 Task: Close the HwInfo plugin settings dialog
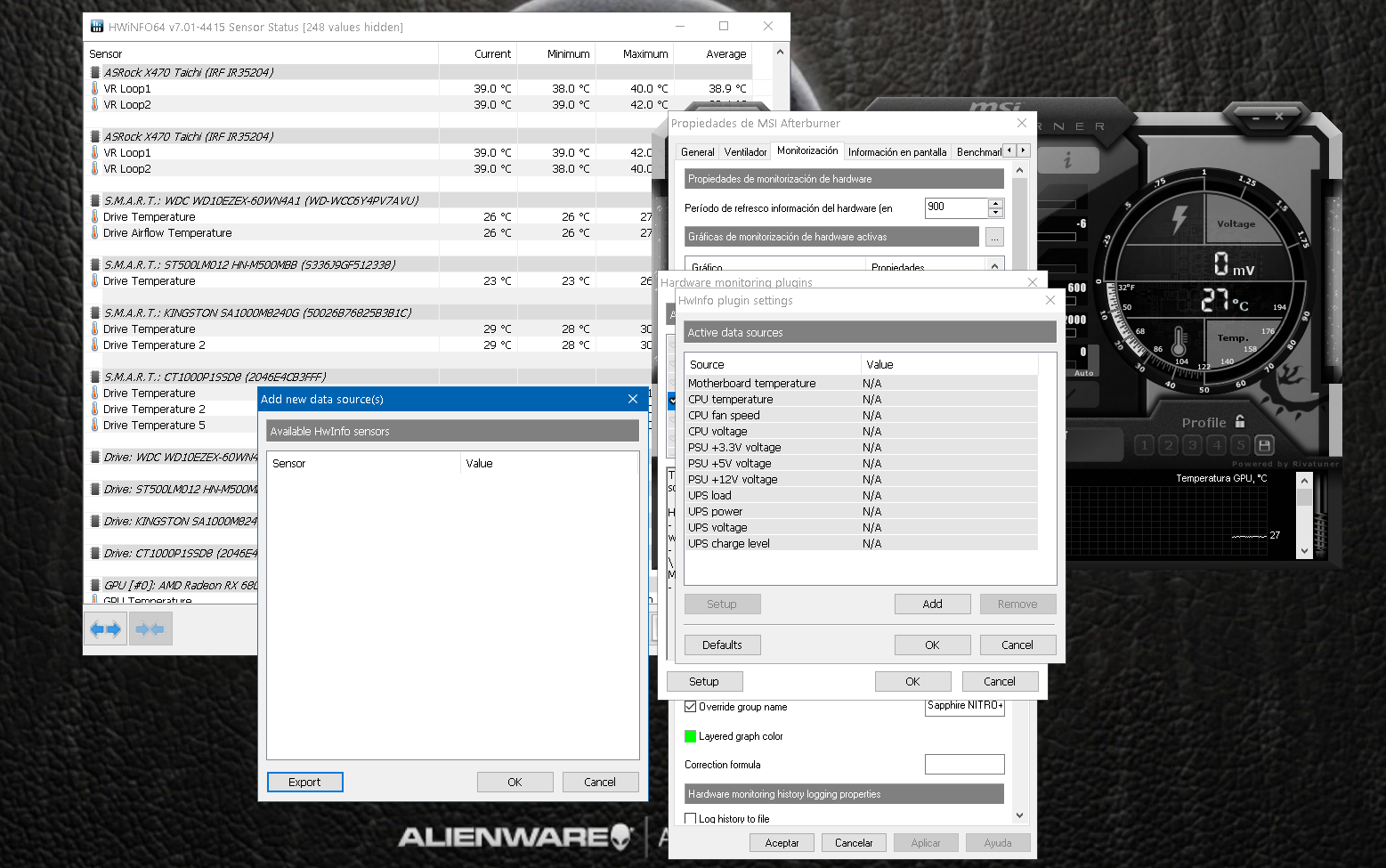[1050, 300]
